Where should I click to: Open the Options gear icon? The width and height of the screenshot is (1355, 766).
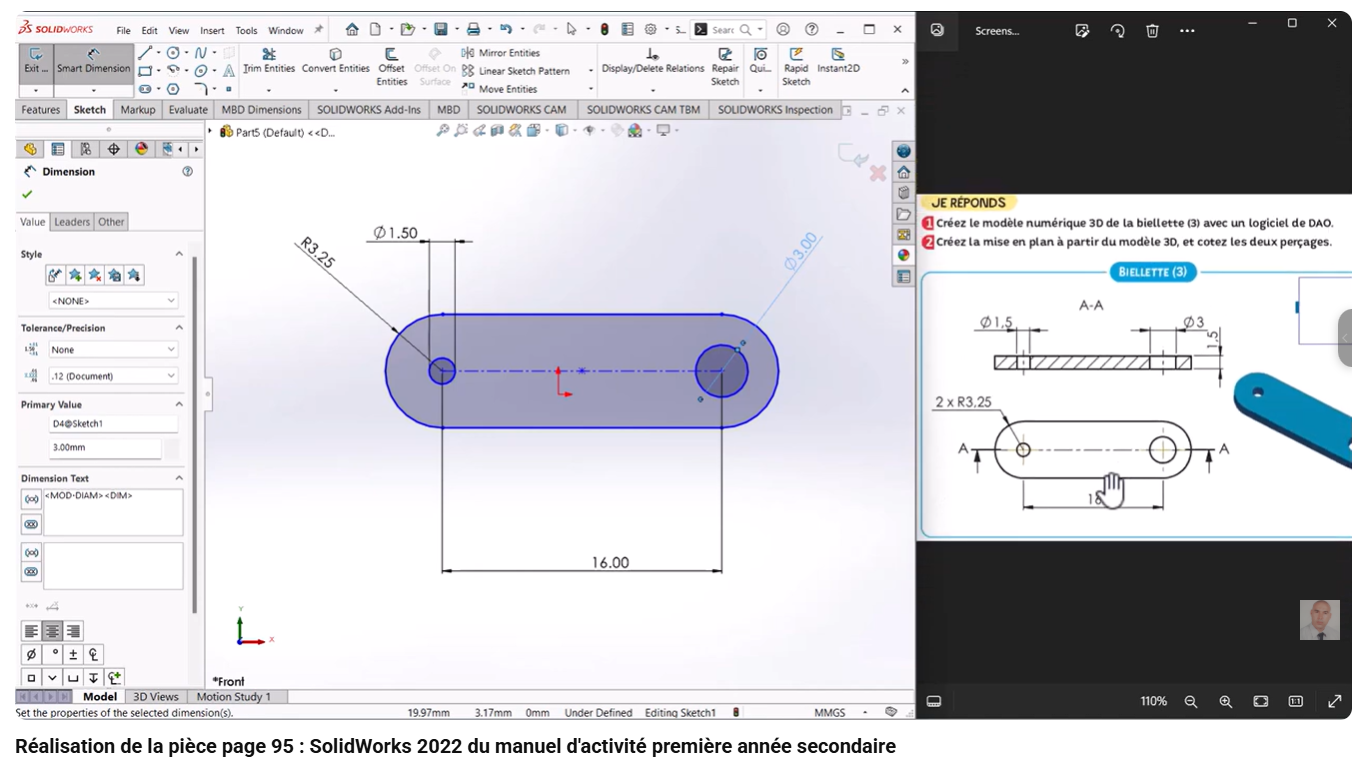click(651, 30)
